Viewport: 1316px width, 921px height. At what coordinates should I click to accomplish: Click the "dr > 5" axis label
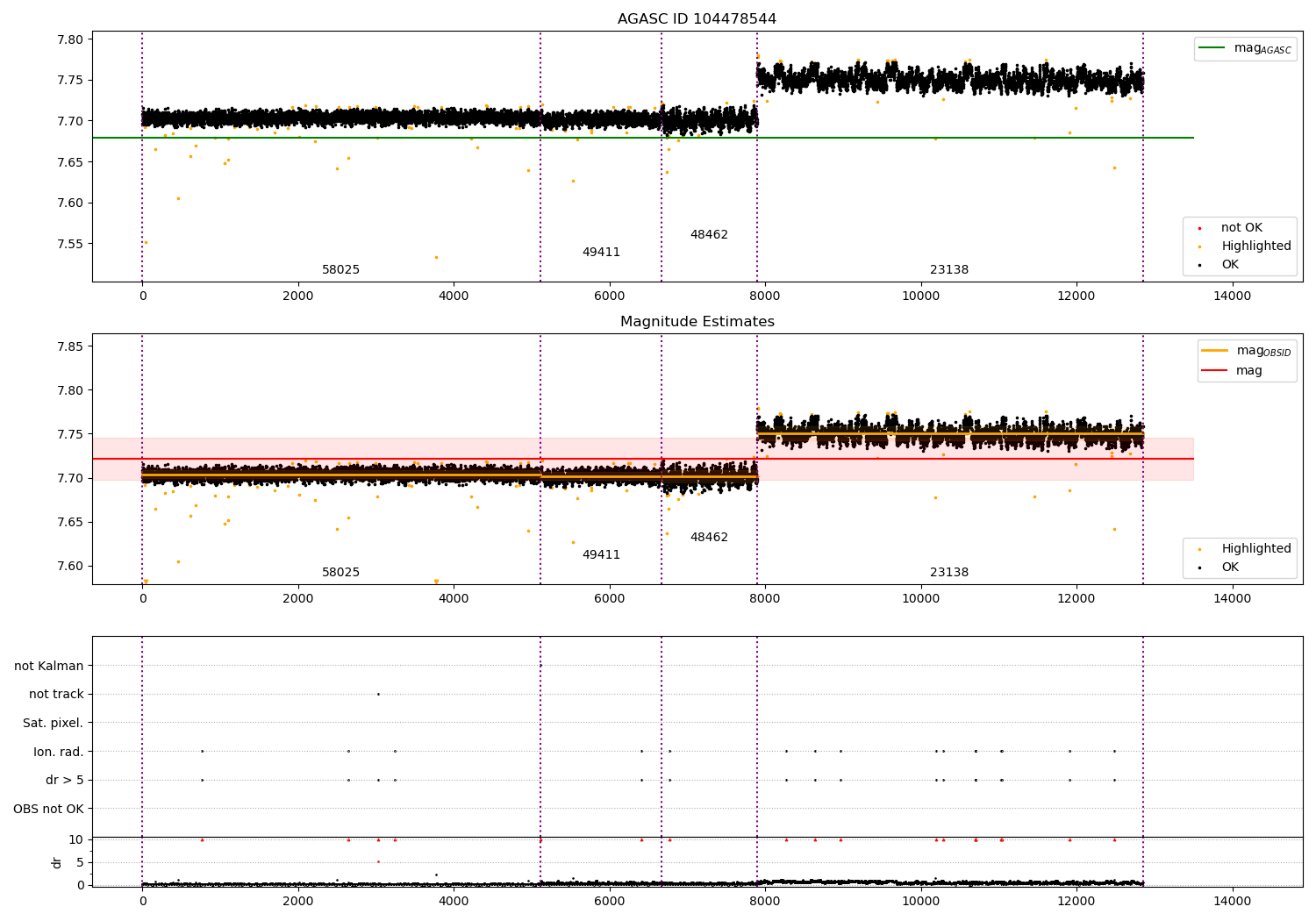tap(65, 780)
